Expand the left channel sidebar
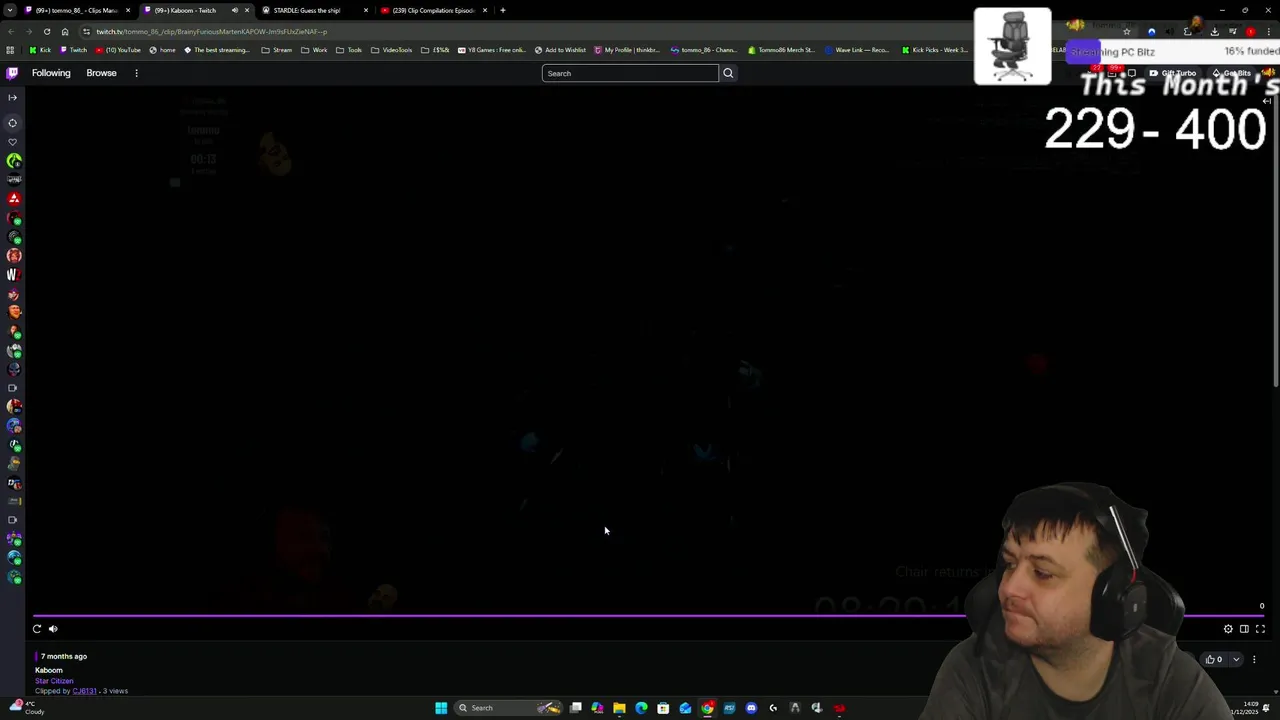 (12, 97)
